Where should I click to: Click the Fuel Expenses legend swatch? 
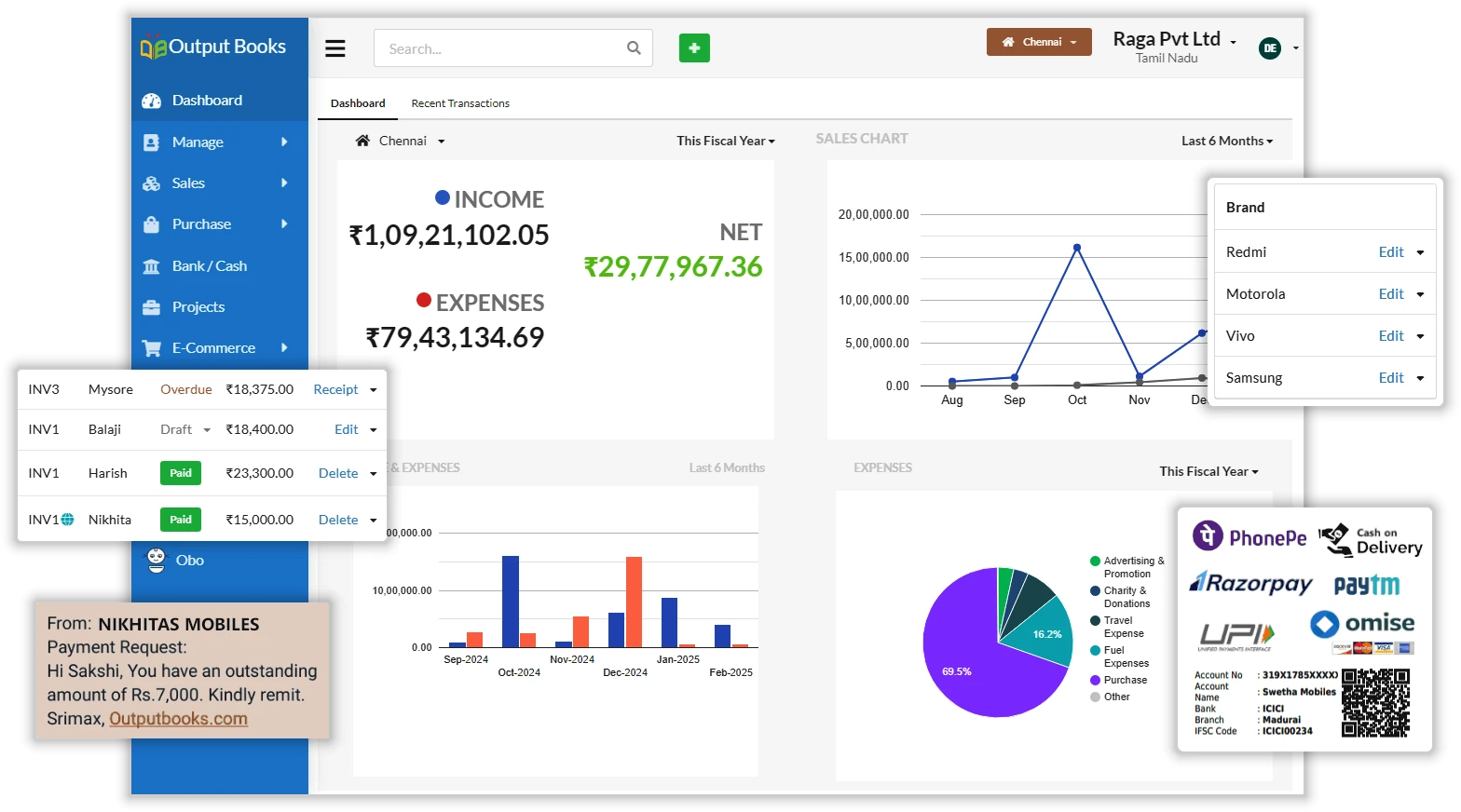(1096, 650)
